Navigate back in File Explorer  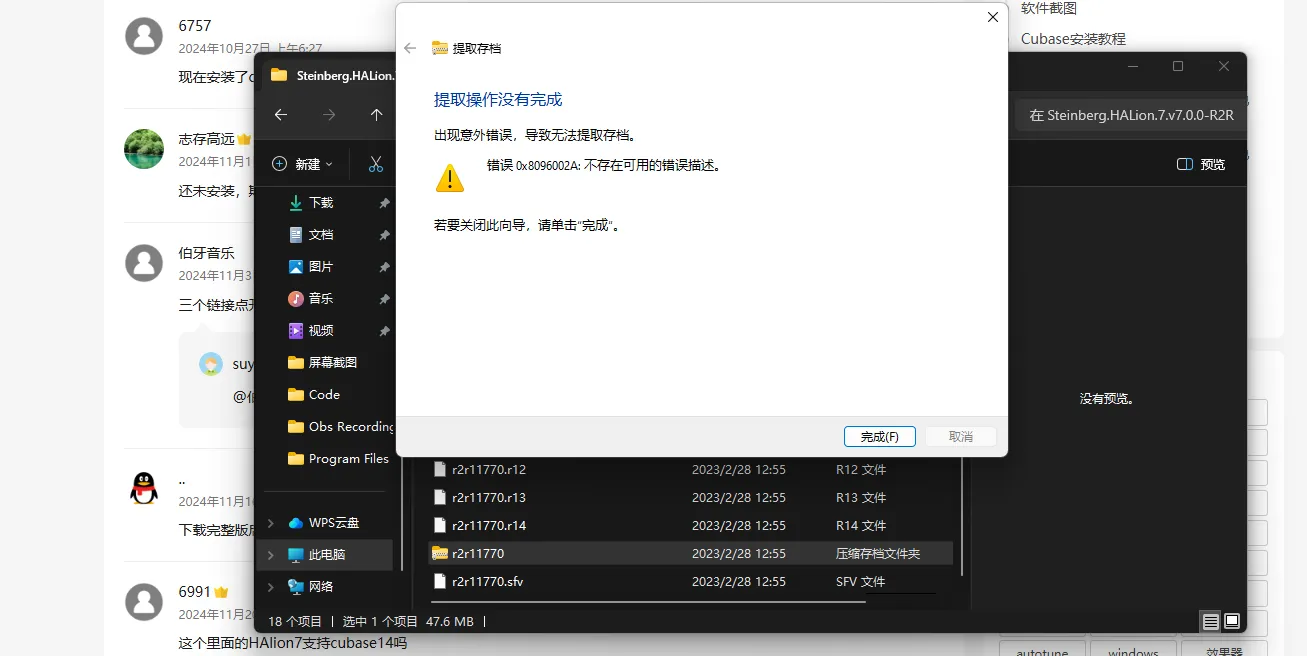coord(280,115)
